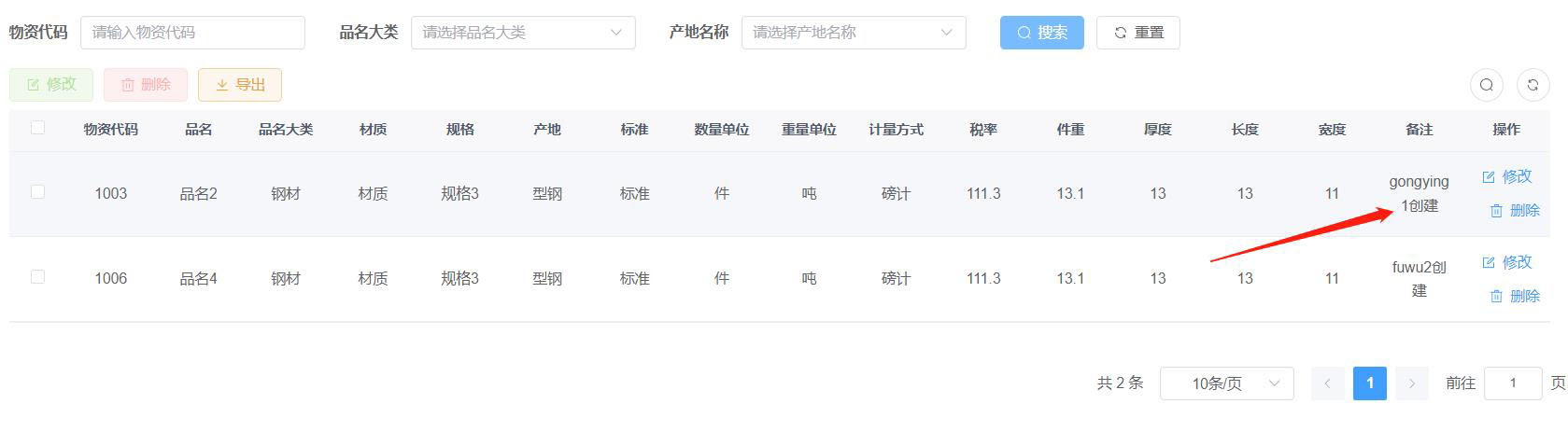Image resolution: width=1568 pixels, height=432 pixels.
Task: Open the 品名大类 dropdown
Action: click(523, 33)
